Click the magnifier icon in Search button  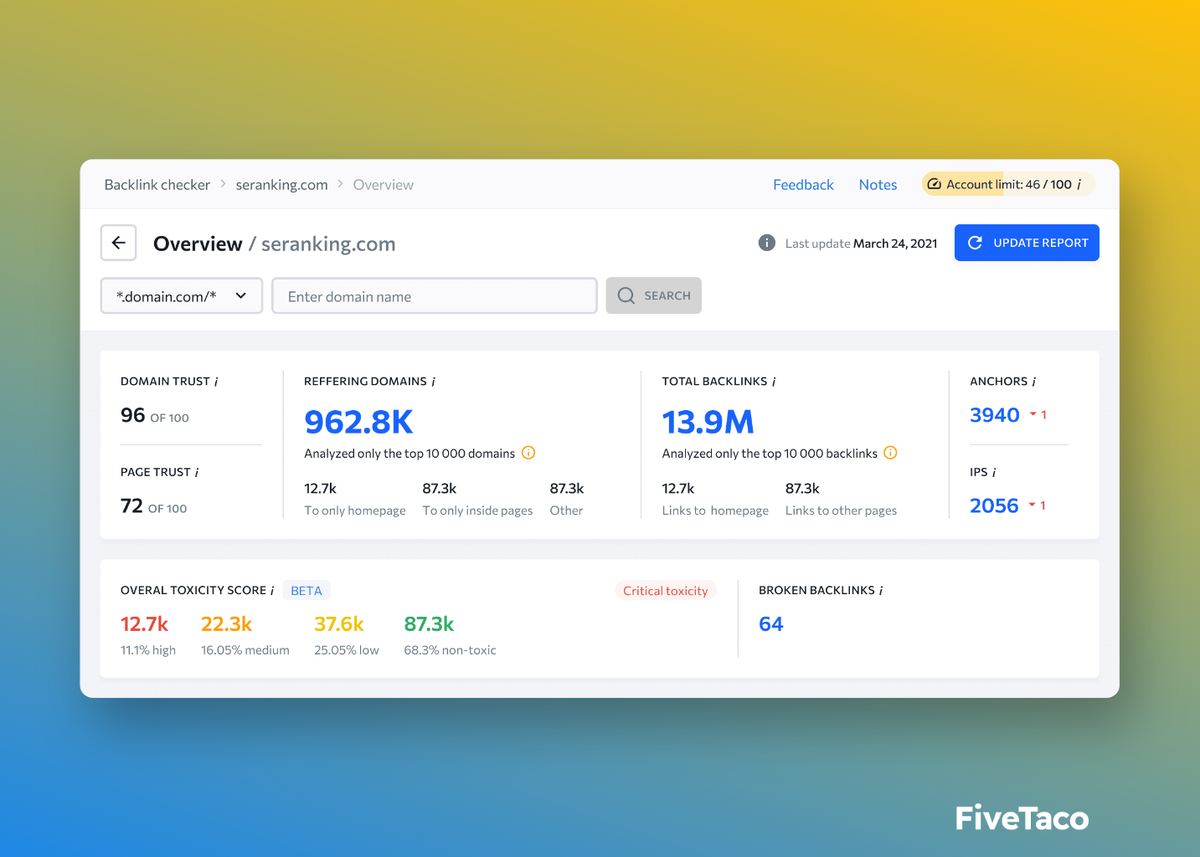coord(626,296)
